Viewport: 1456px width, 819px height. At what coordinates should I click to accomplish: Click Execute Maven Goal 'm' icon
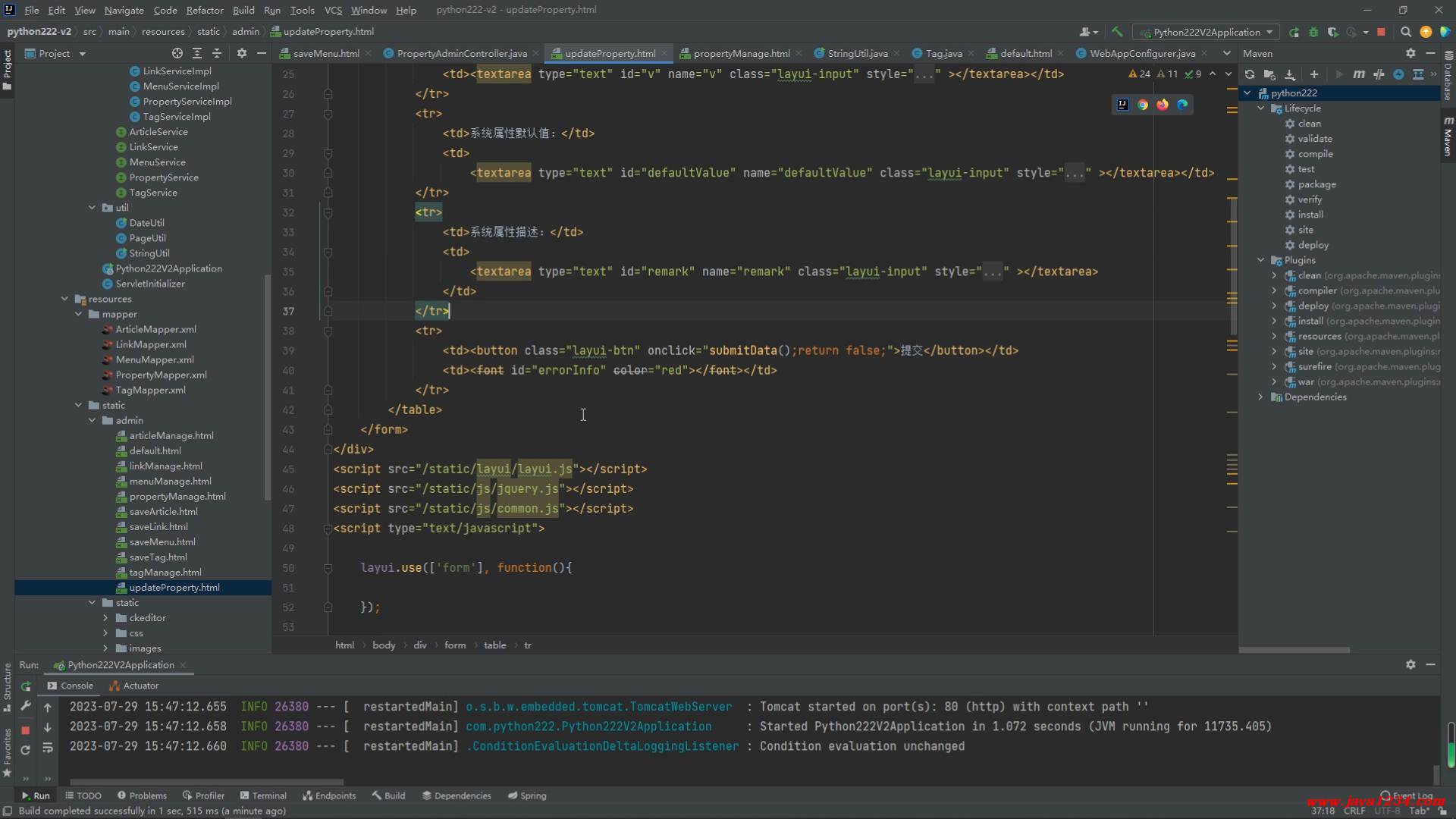tap(1359, 74)
